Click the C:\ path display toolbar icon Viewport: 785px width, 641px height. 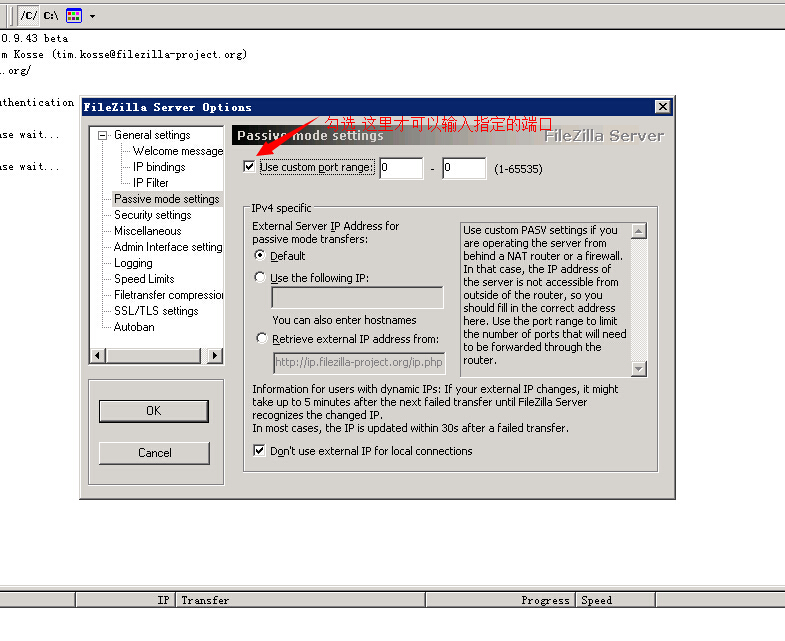pos(51,16)
